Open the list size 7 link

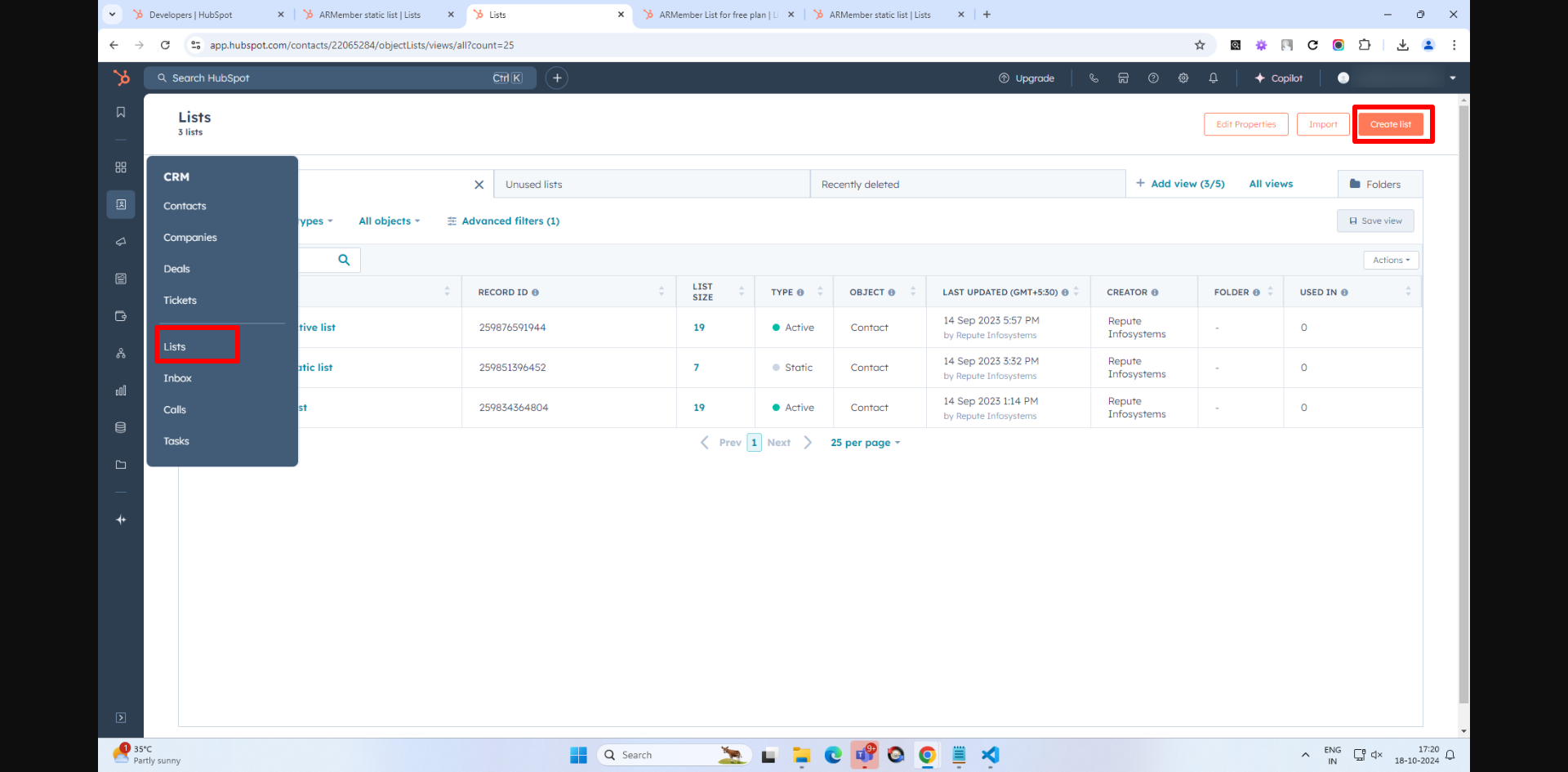coord(697,368)
